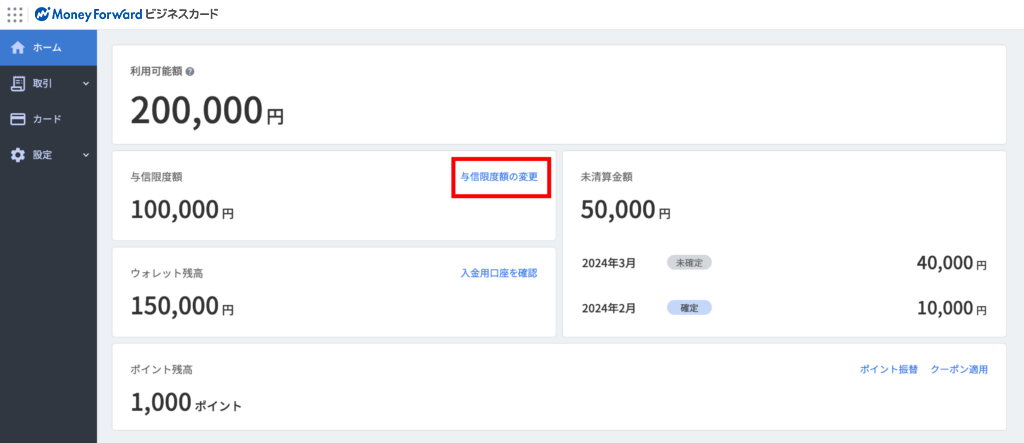Viewport: 1024px width, 443px height.
Task: Click the クーポン適用 link
Action: pyautogui.click(x=959, y=369)
